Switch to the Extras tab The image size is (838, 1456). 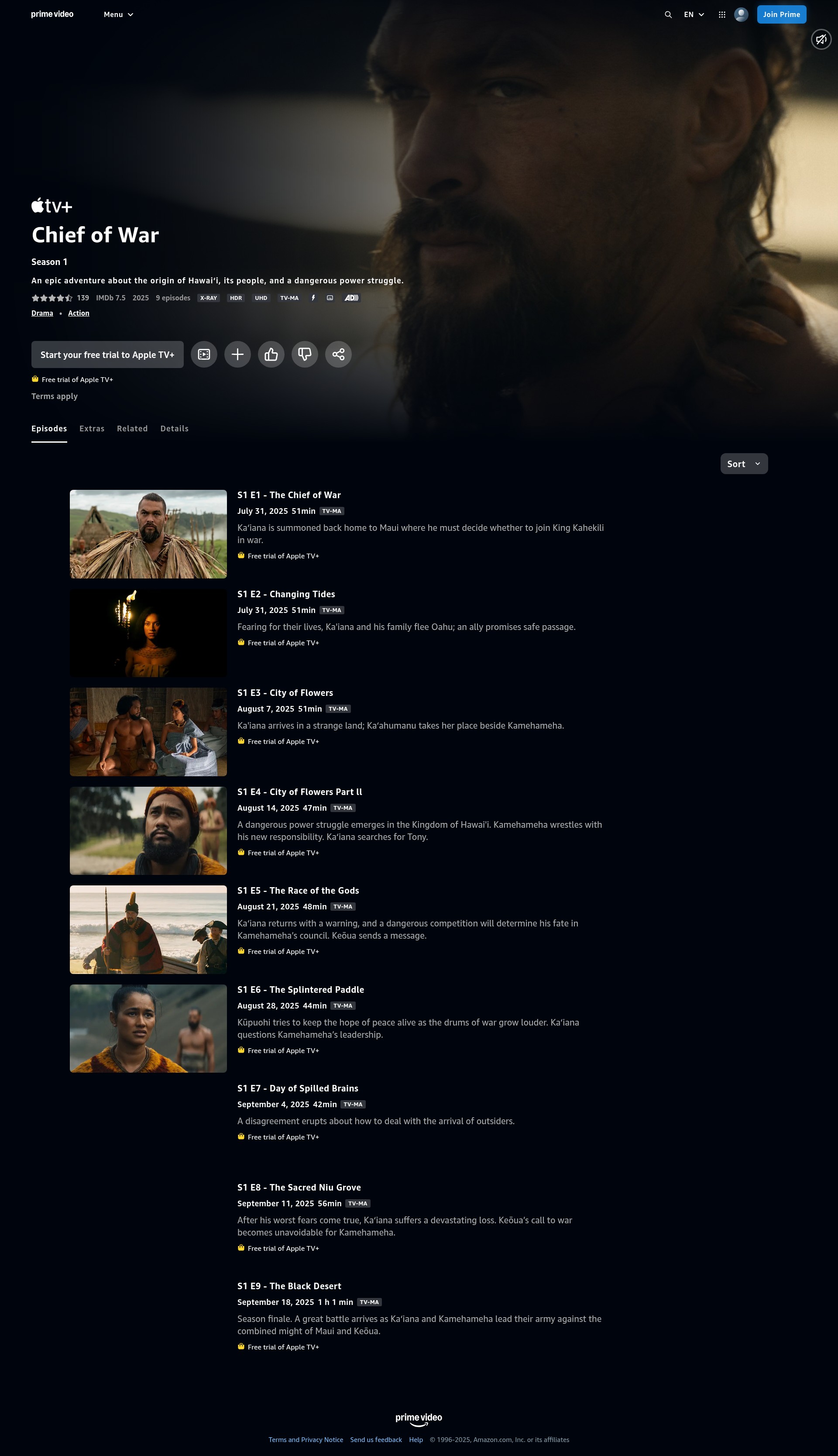(92, 429)
